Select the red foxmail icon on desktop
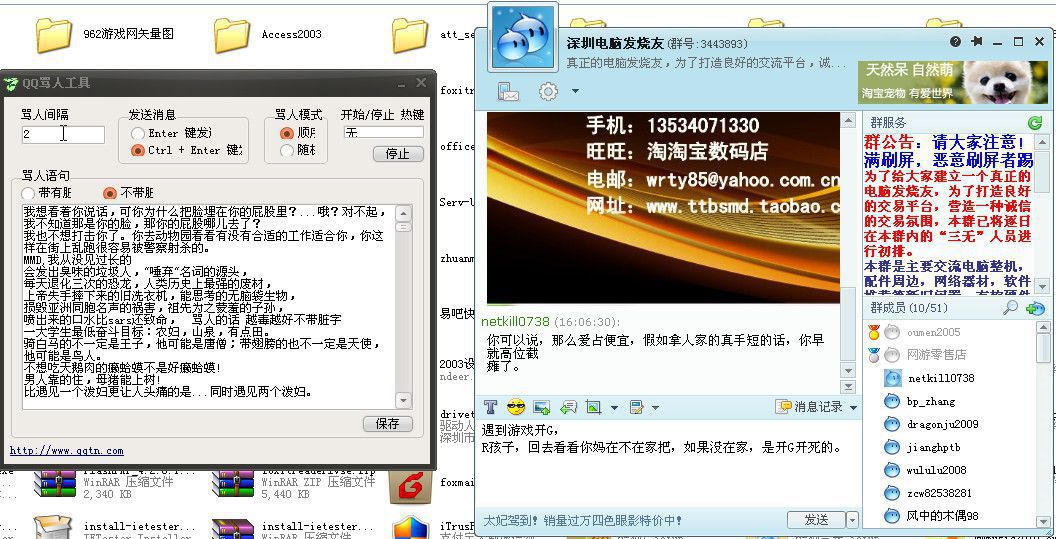 pos(409,485)
